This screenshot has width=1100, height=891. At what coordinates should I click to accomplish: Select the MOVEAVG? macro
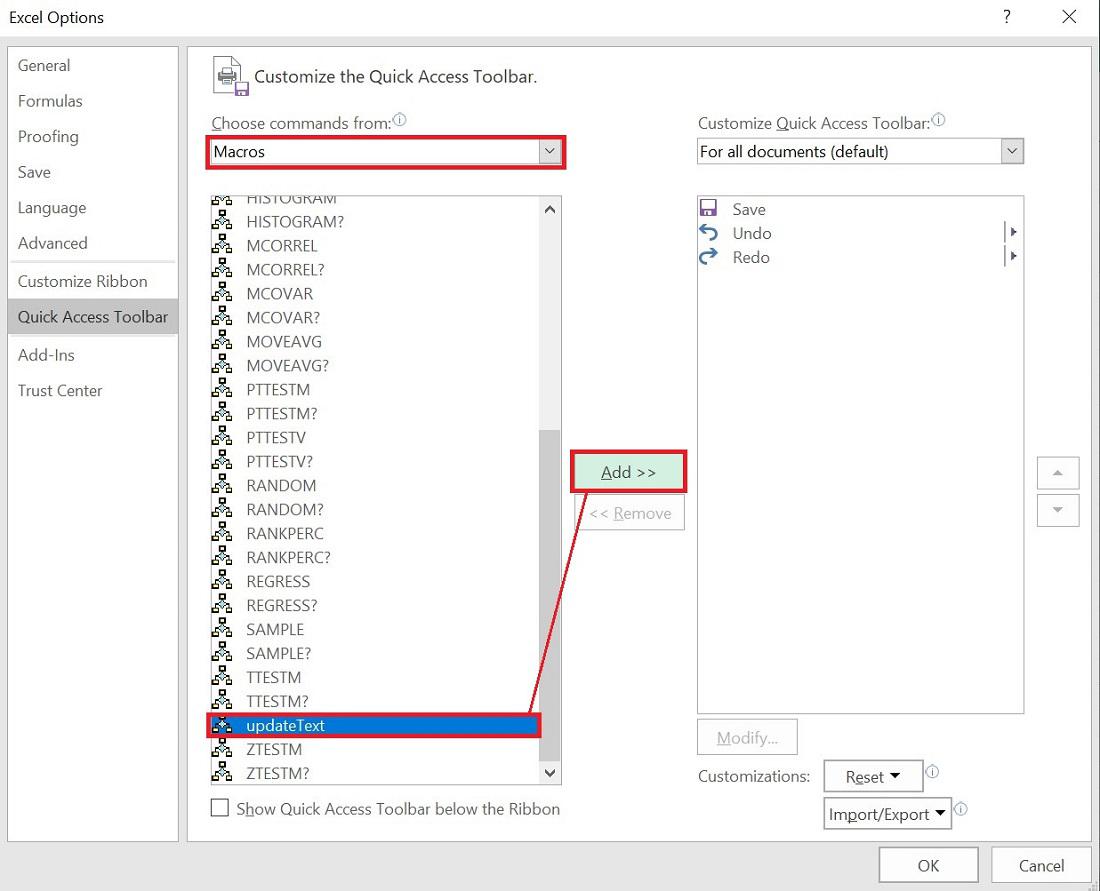[x=375, y=366]
